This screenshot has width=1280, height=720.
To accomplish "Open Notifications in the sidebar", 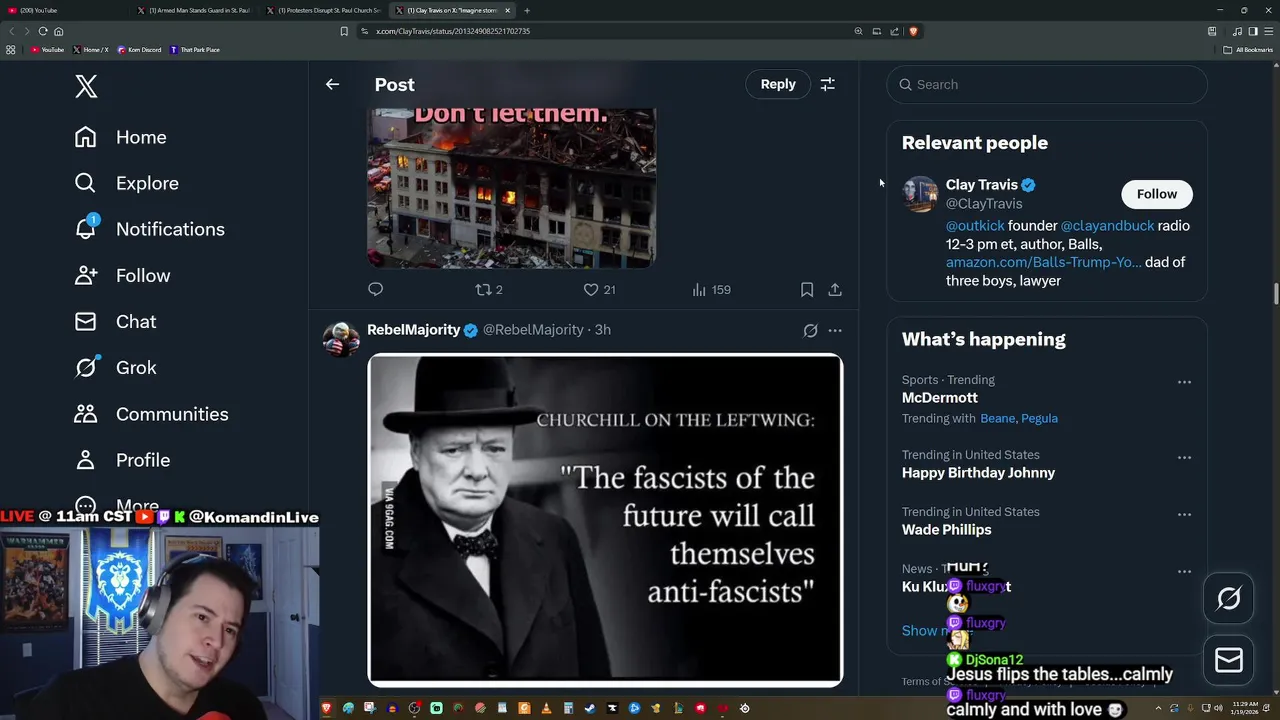I will 149,229.
